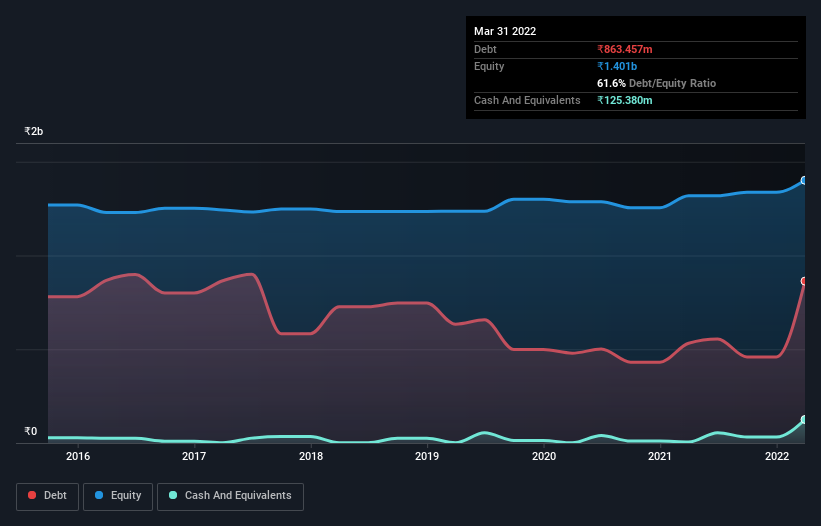Click the 2017 x-axis label
The width and height of the screenshot is (821, 526).
click(194, 456)
